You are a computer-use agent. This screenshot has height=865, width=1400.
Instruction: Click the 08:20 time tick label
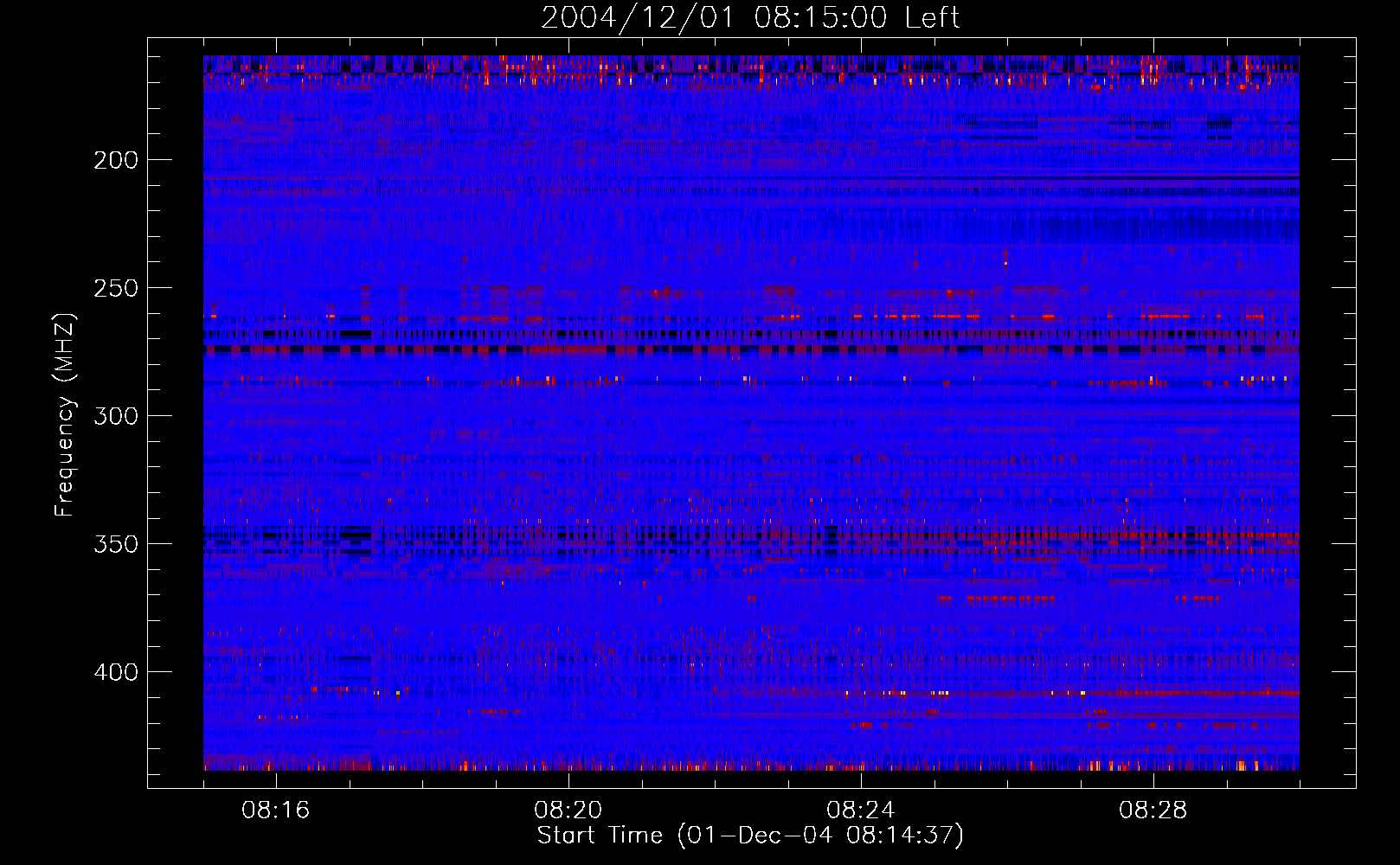568,811
